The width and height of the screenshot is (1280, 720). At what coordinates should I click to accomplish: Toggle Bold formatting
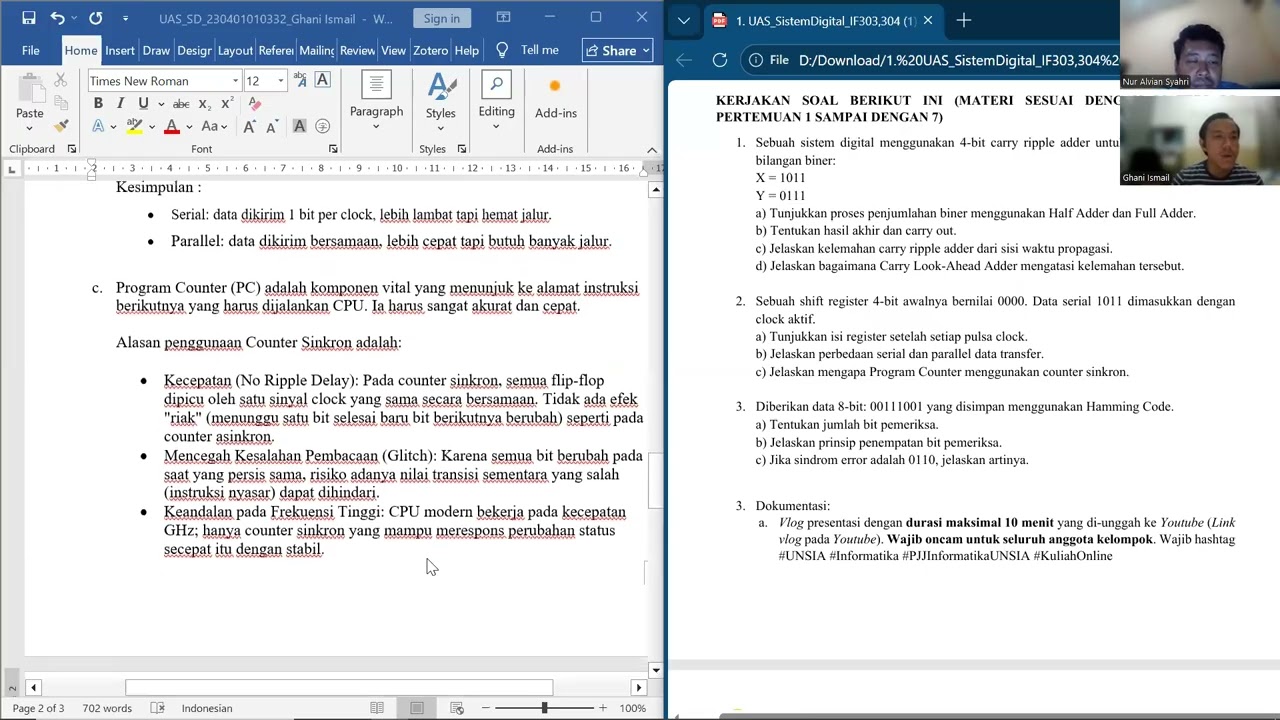98,104
